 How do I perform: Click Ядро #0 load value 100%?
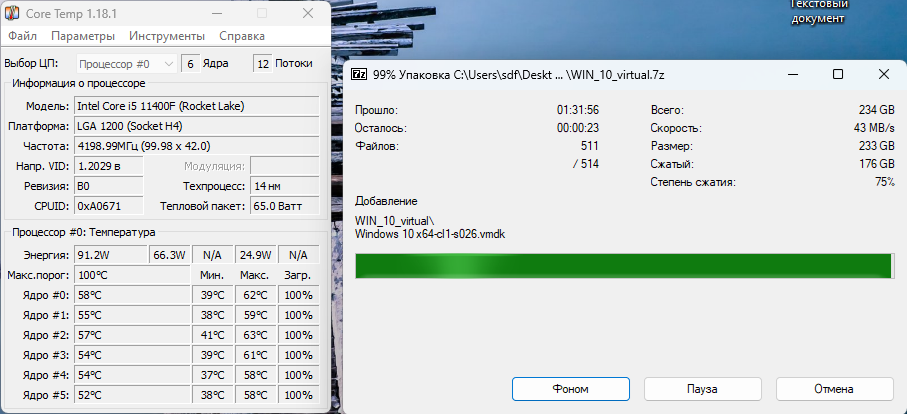pos(298,295)
